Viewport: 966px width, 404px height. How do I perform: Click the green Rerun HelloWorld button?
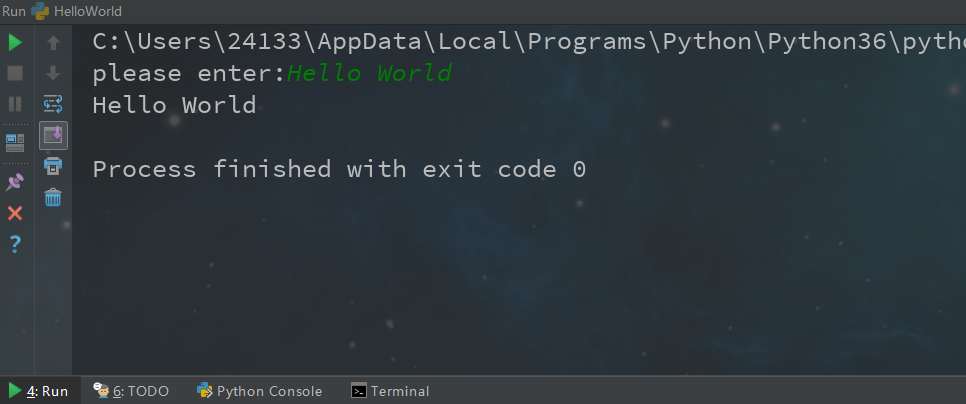(15, 43)
